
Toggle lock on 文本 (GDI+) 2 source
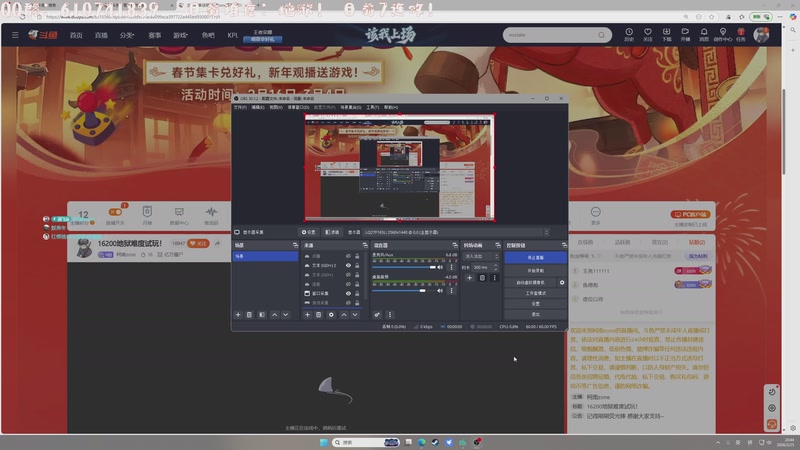pyautogui.click(x=357, y=265)
